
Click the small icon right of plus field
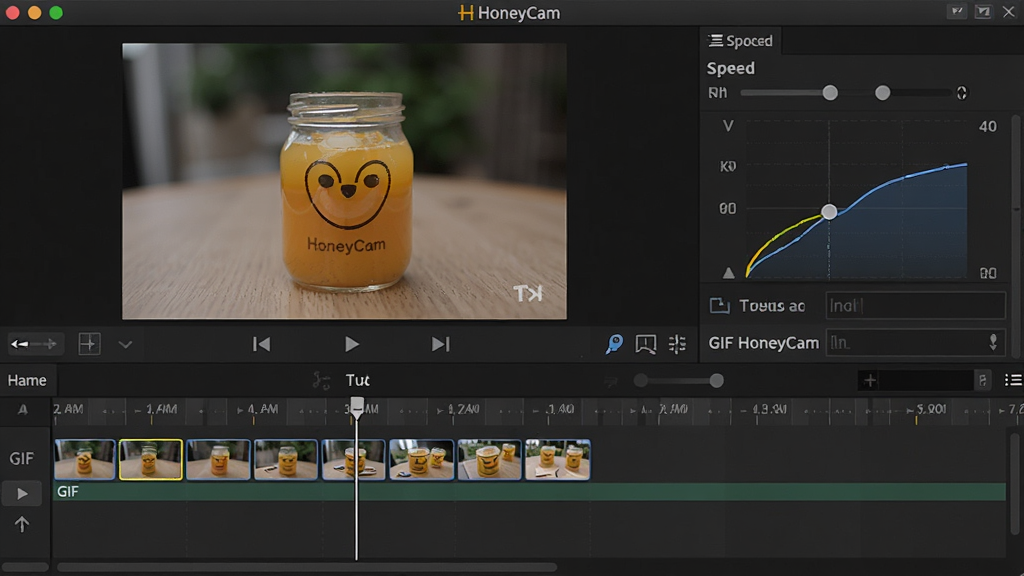click(982, 380)
